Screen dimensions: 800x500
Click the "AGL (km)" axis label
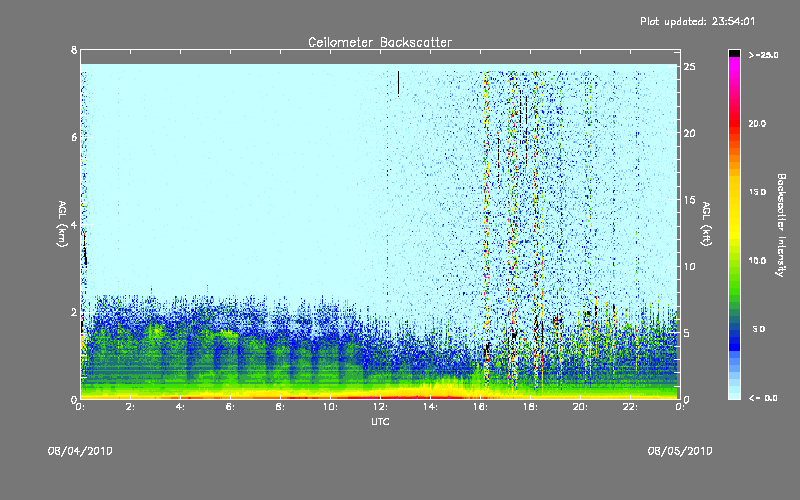point(62,224)
